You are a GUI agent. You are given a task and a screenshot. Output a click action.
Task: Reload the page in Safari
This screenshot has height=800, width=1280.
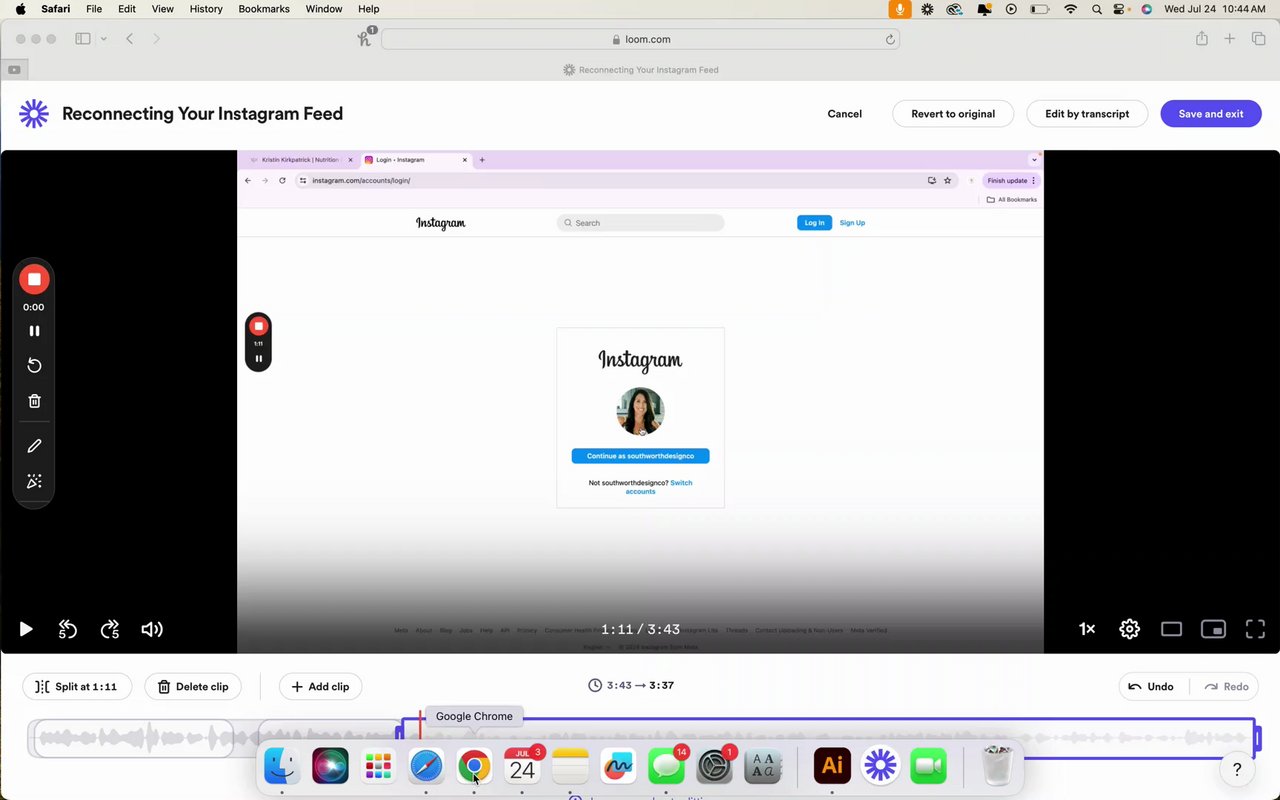coord(890,39)
